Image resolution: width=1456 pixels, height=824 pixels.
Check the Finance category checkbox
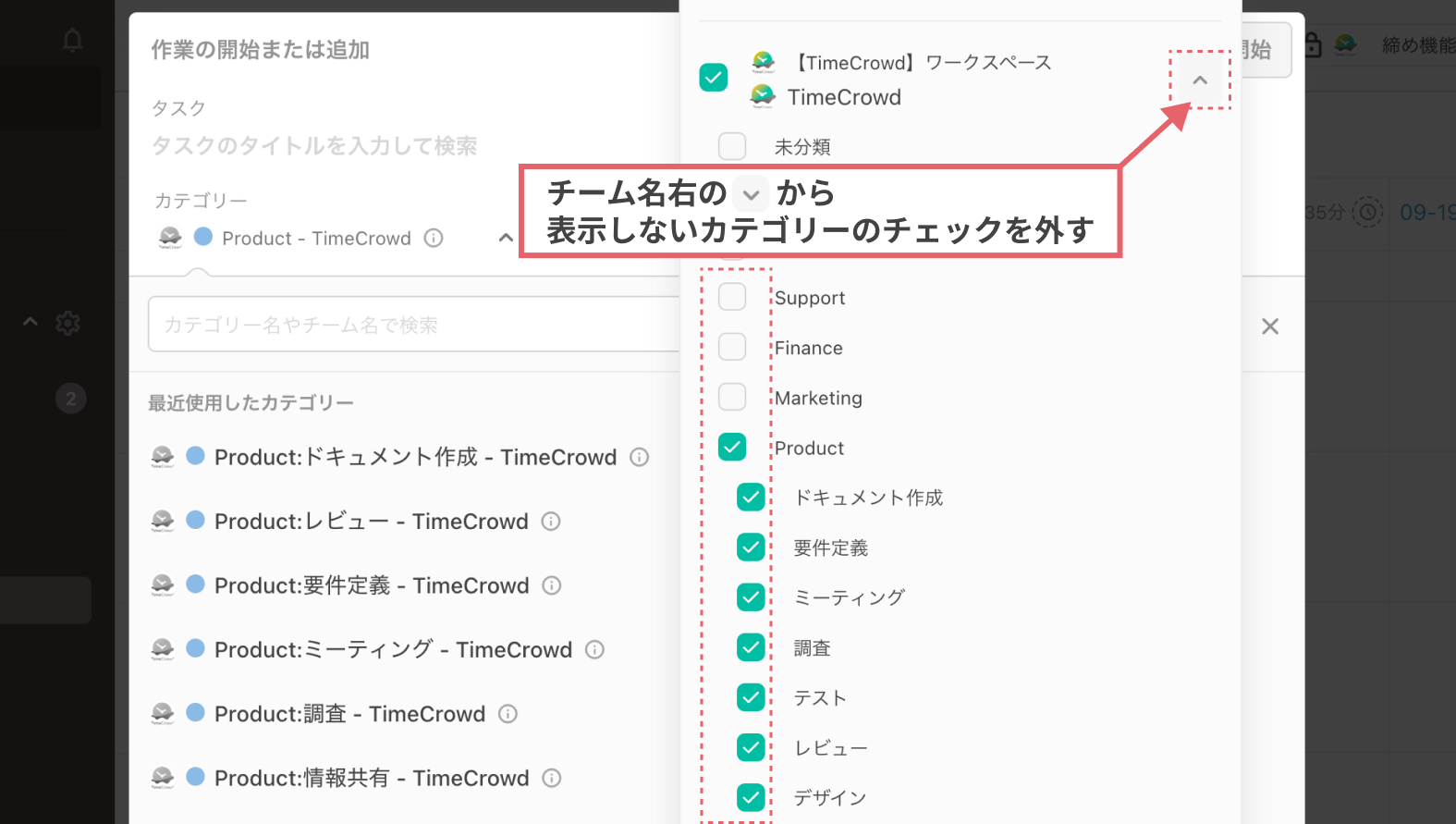click(732, 347)
